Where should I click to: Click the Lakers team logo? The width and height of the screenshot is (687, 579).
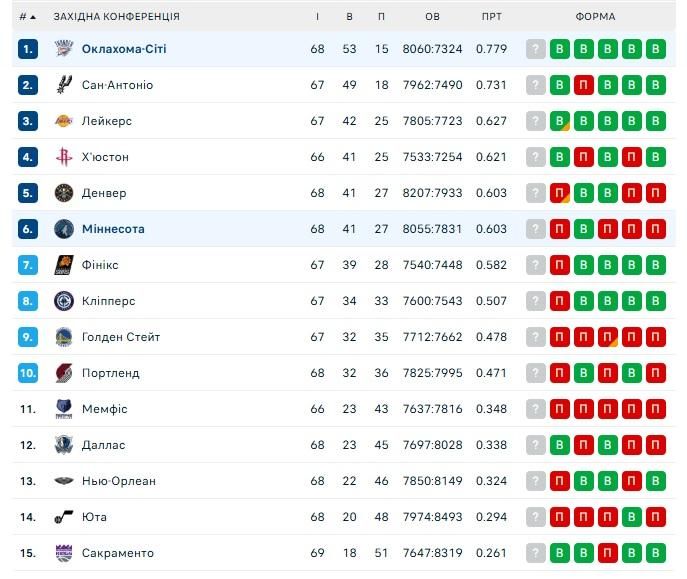[64, 121]
